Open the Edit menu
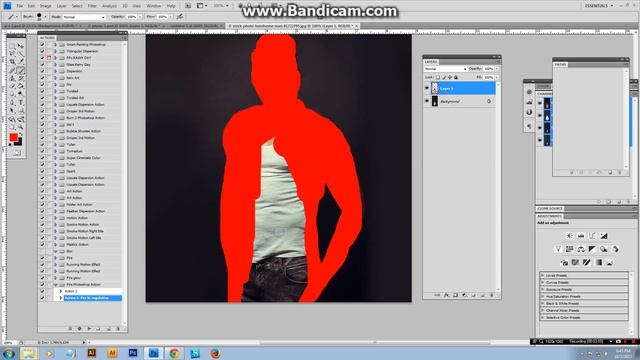 (x=31, y=6)
